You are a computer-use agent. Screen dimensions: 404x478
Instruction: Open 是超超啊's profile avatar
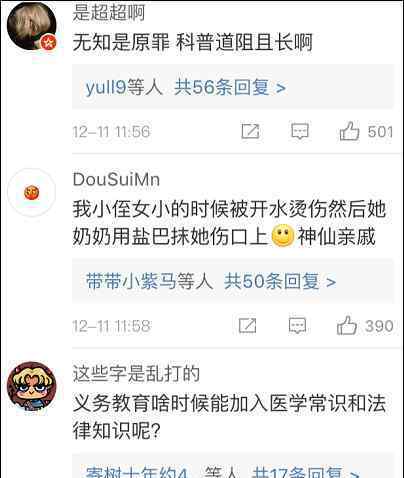coord(32,26)
